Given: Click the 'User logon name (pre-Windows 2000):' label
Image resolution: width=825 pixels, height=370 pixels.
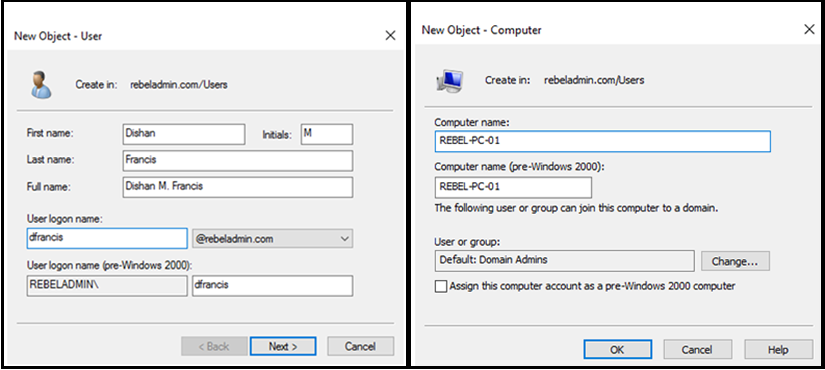Looking at the screenshot, I should point(108,266).
